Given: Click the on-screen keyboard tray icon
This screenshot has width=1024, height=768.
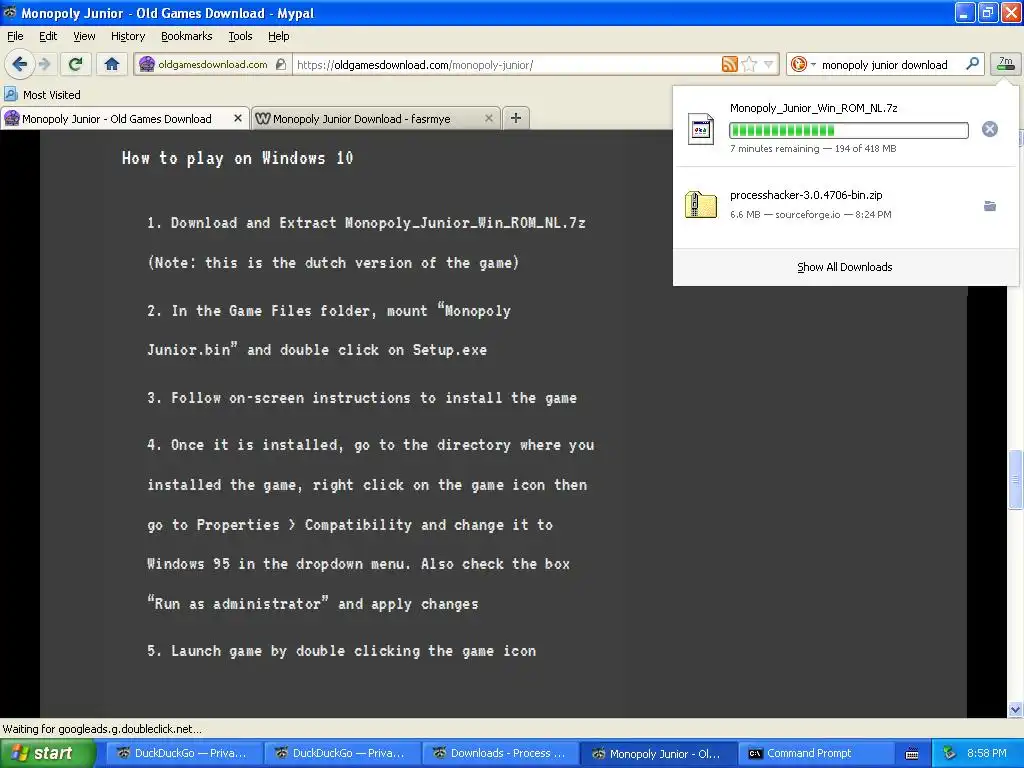Looking at the screenshot, I should [912, 754].
